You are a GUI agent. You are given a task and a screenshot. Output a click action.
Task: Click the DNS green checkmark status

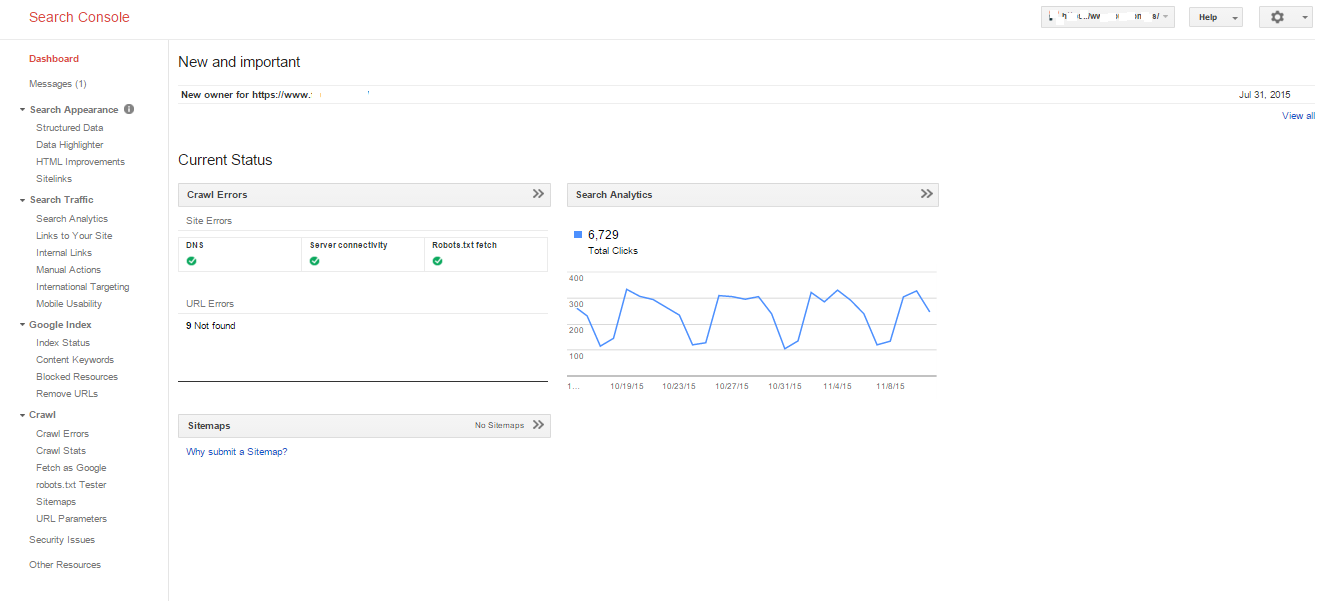191,261
